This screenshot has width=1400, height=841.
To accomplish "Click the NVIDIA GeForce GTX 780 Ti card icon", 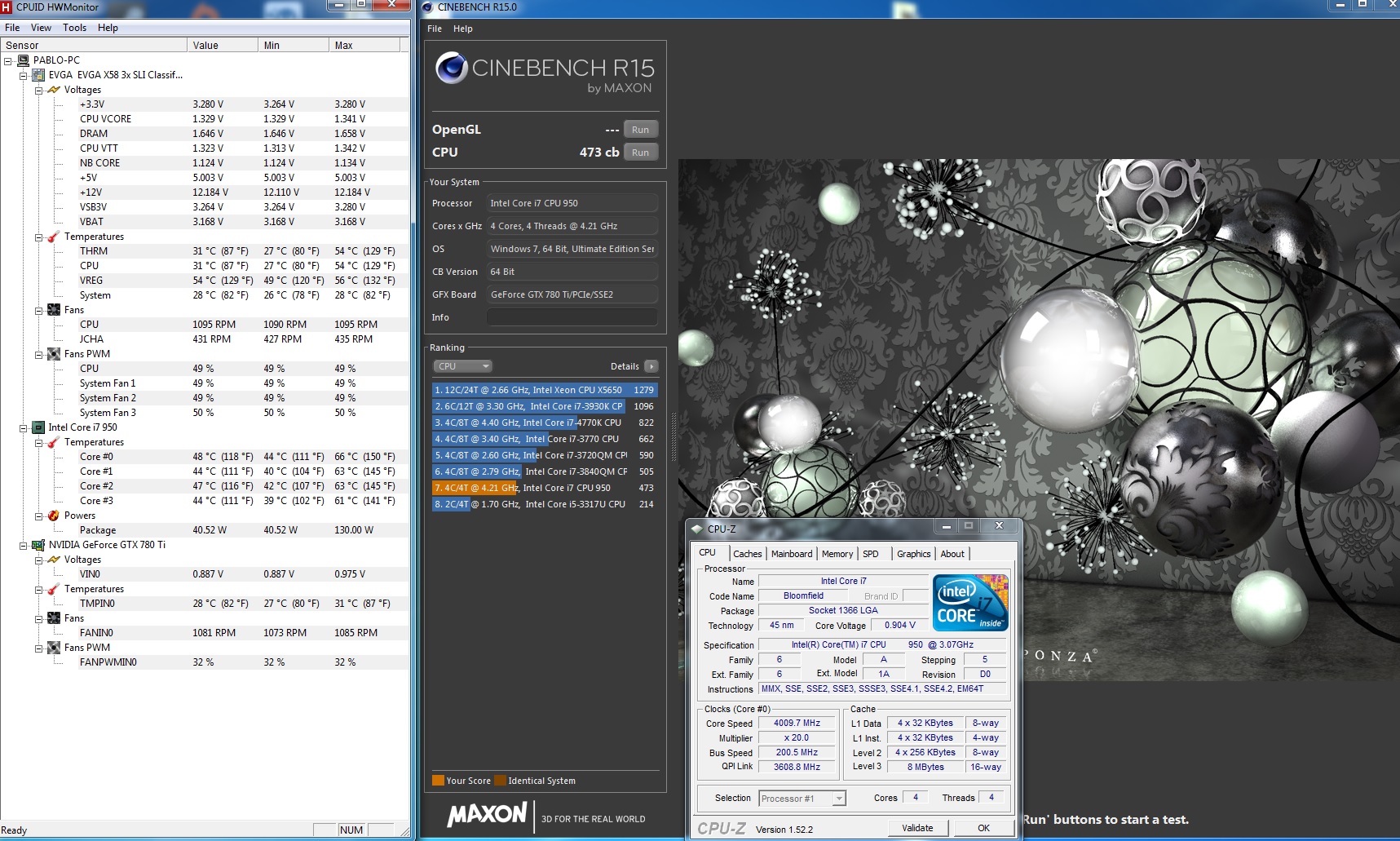I will [x=38, y=545].
